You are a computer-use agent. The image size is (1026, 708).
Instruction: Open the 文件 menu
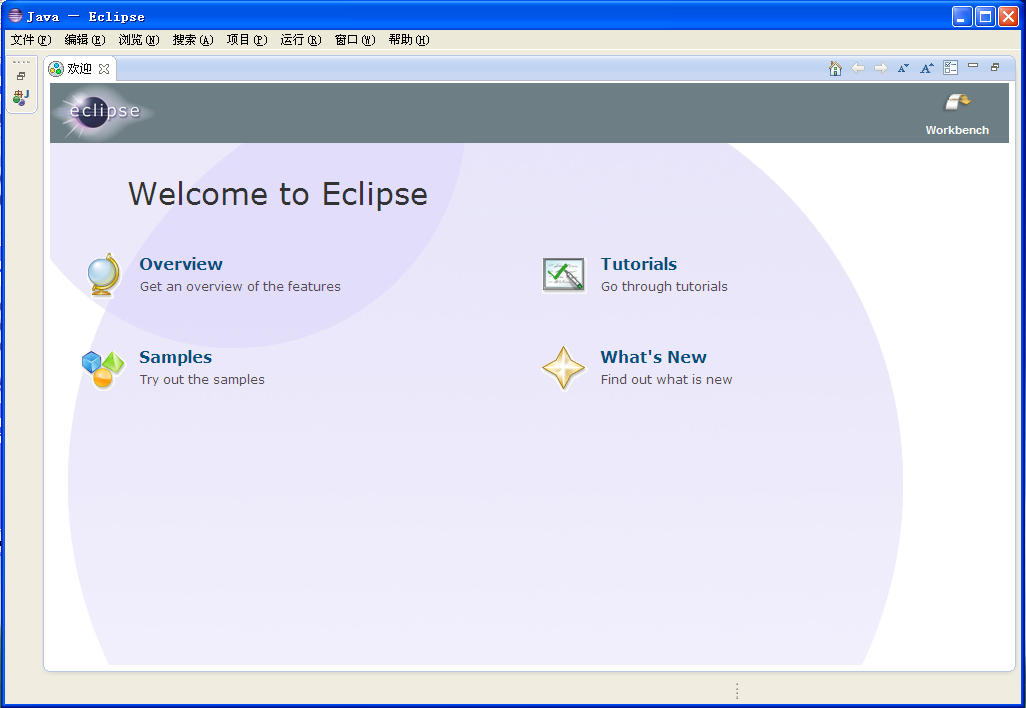tap(29, 40)
